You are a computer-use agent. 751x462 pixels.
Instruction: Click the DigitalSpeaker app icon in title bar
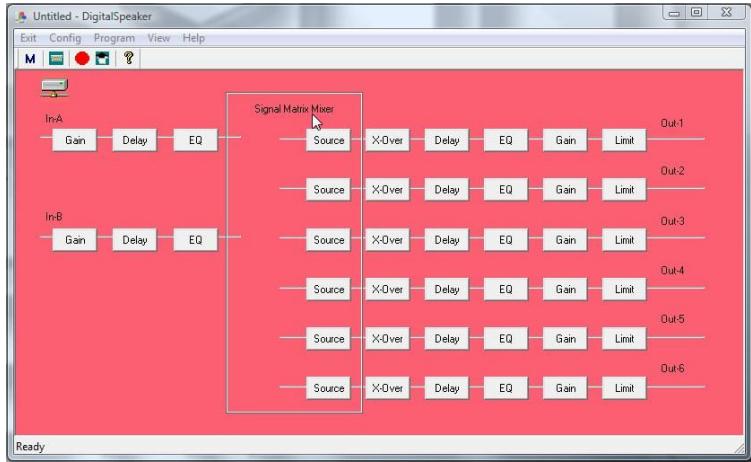pyautogui.click(x=22, y=17)
